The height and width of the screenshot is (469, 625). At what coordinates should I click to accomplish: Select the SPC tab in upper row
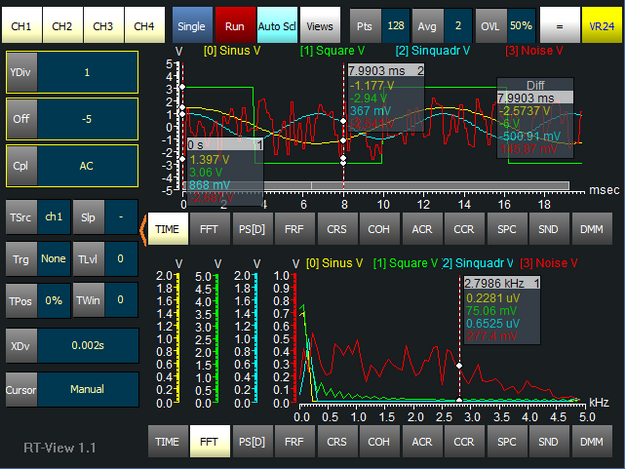(x=508, y=229)
